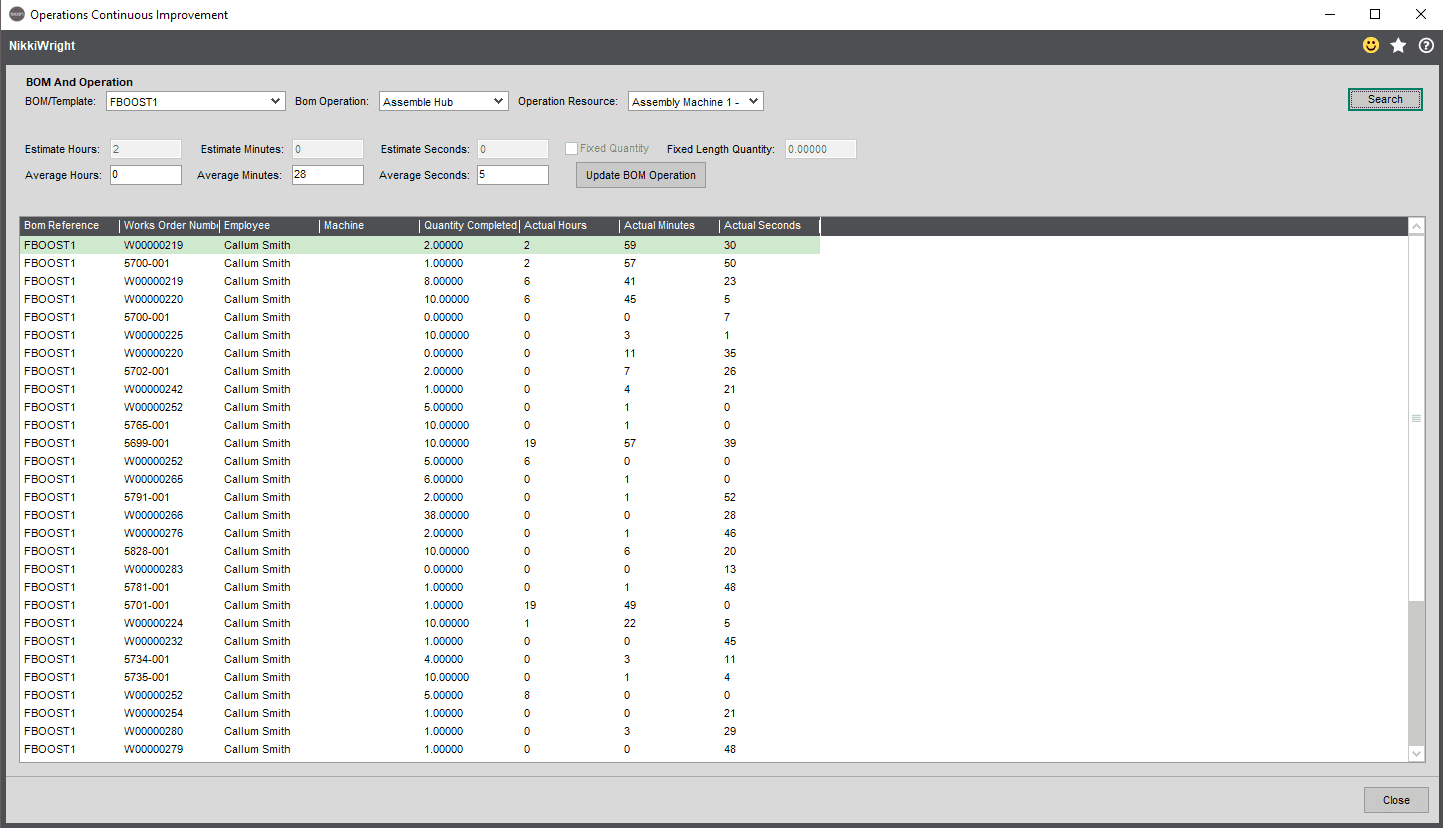This screenshot has height=828, width=1443.
Task: Open the BOM/Template dropdown
Action: (196, 101)
